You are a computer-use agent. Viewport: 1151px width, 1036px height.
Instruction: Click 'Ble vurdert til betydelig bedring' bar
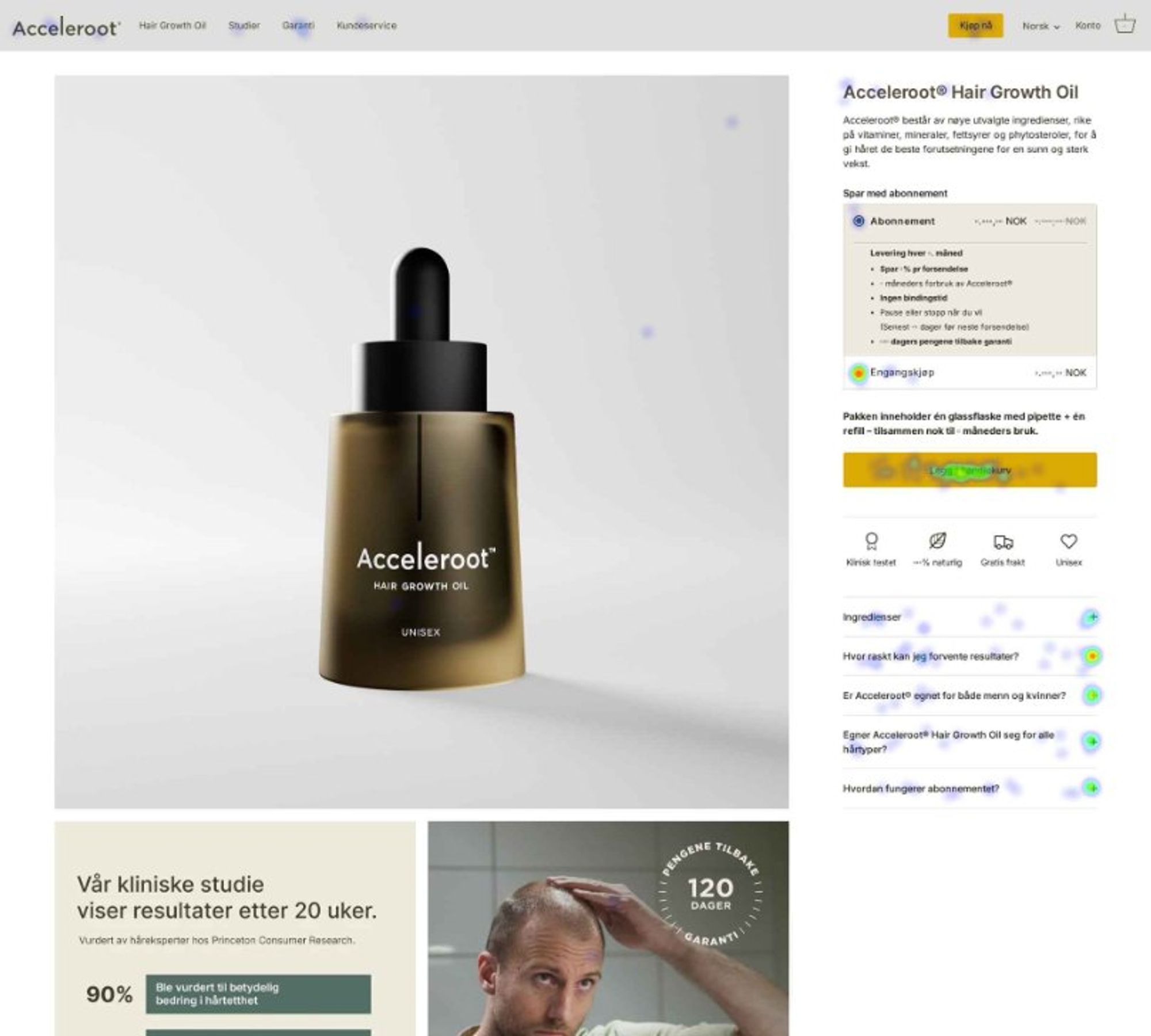point(258,994)
